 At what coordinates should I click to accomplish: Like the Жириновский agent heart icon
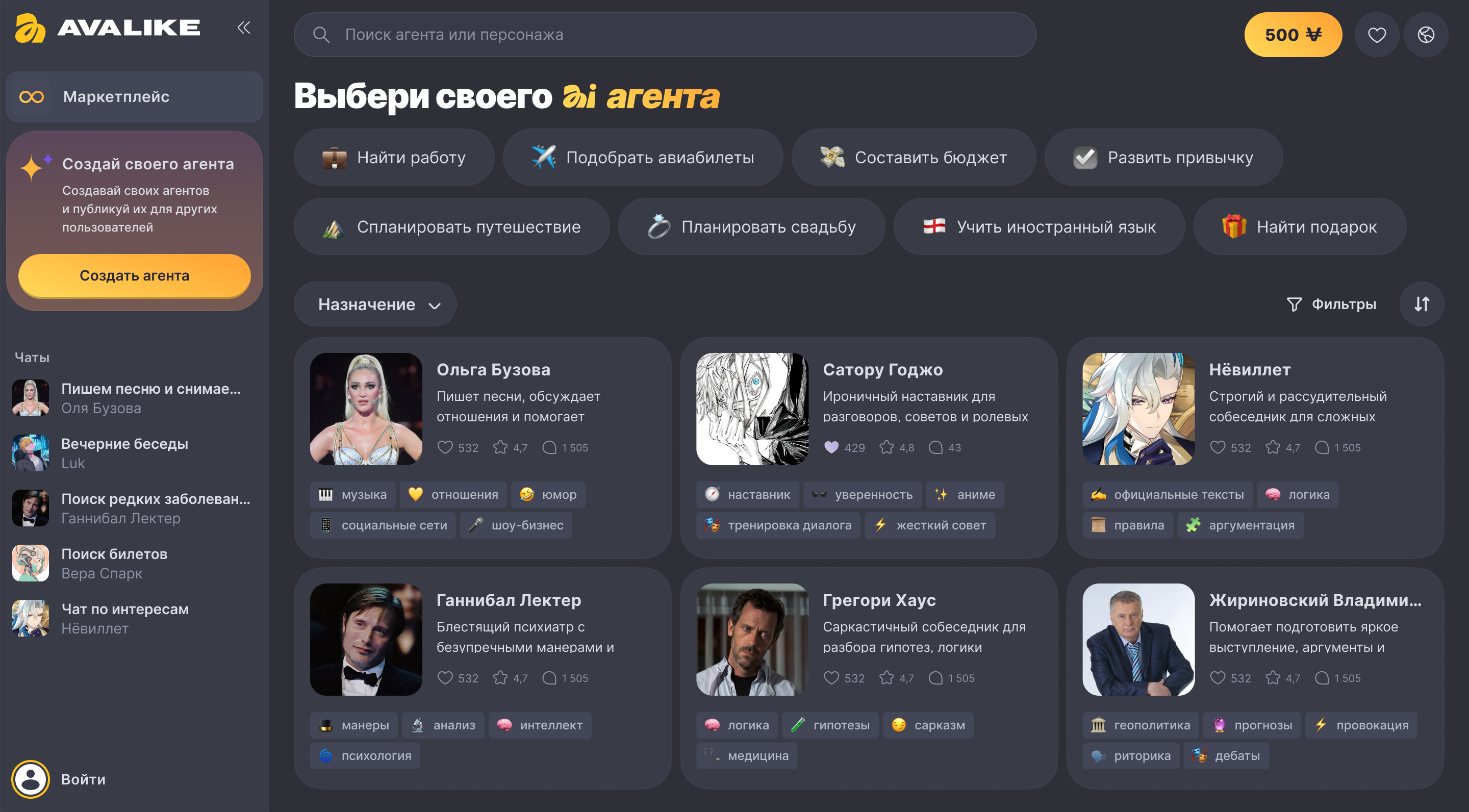pyautogui.click(x=1218, y=678)
